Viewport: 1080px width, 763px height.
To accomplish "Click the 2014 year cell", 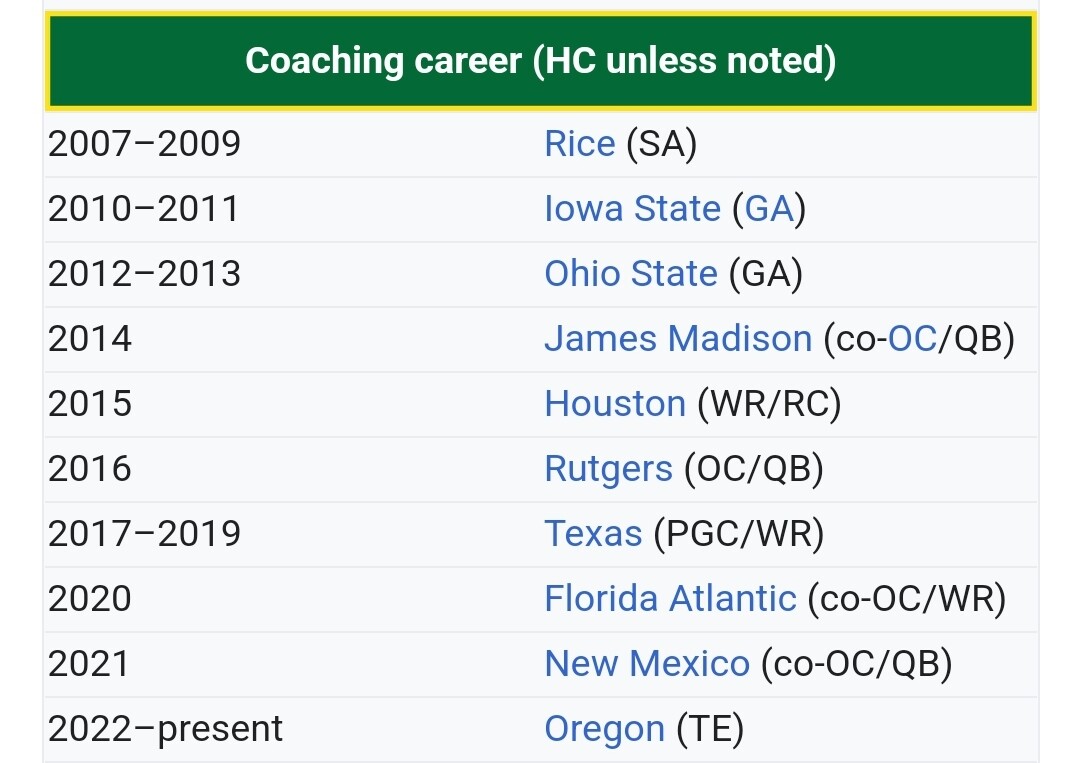I will point(90,339).
